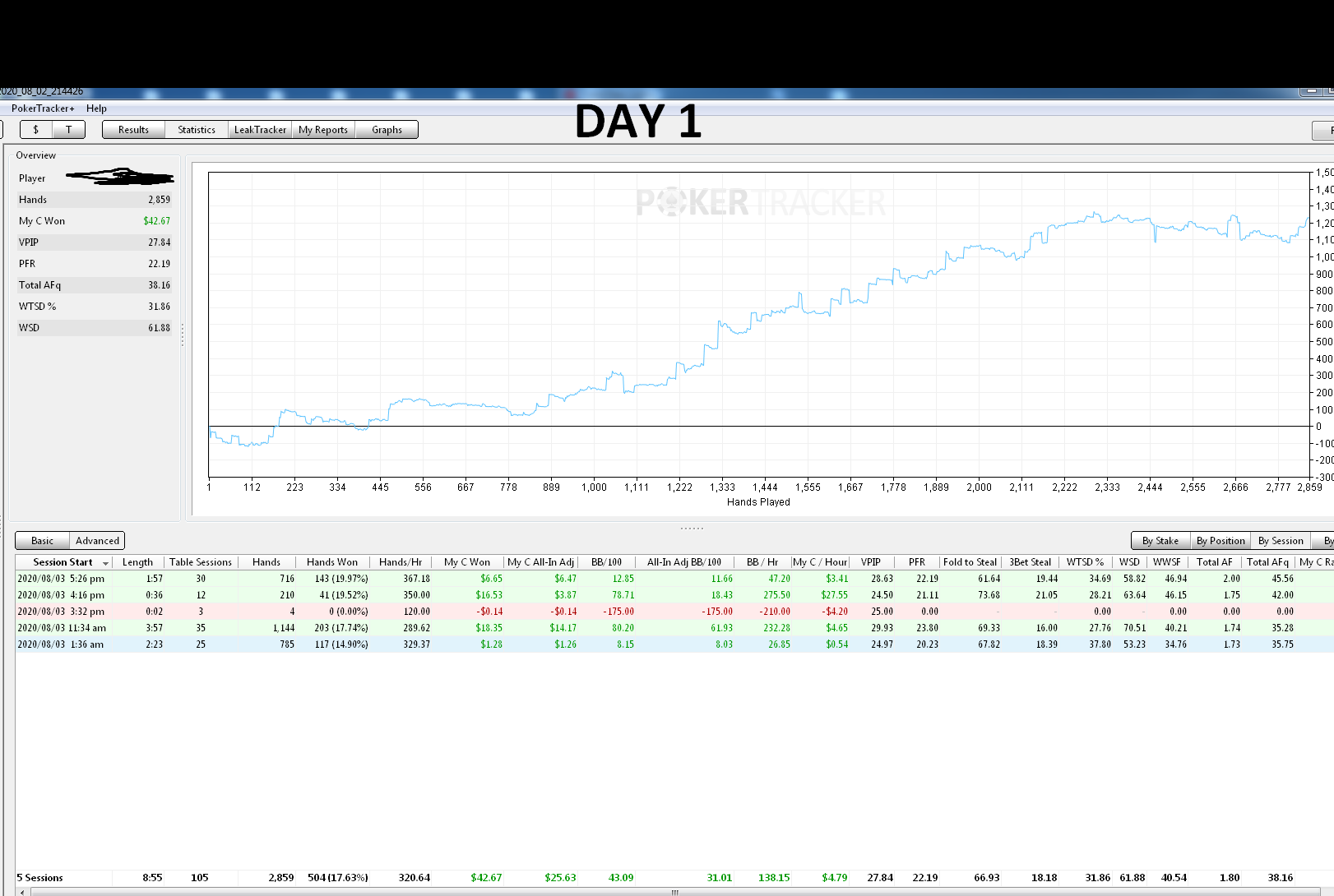Sort by Total AF column
Image resolution: width=1334 pixels, height=896 pixels.
(1215, 562)
